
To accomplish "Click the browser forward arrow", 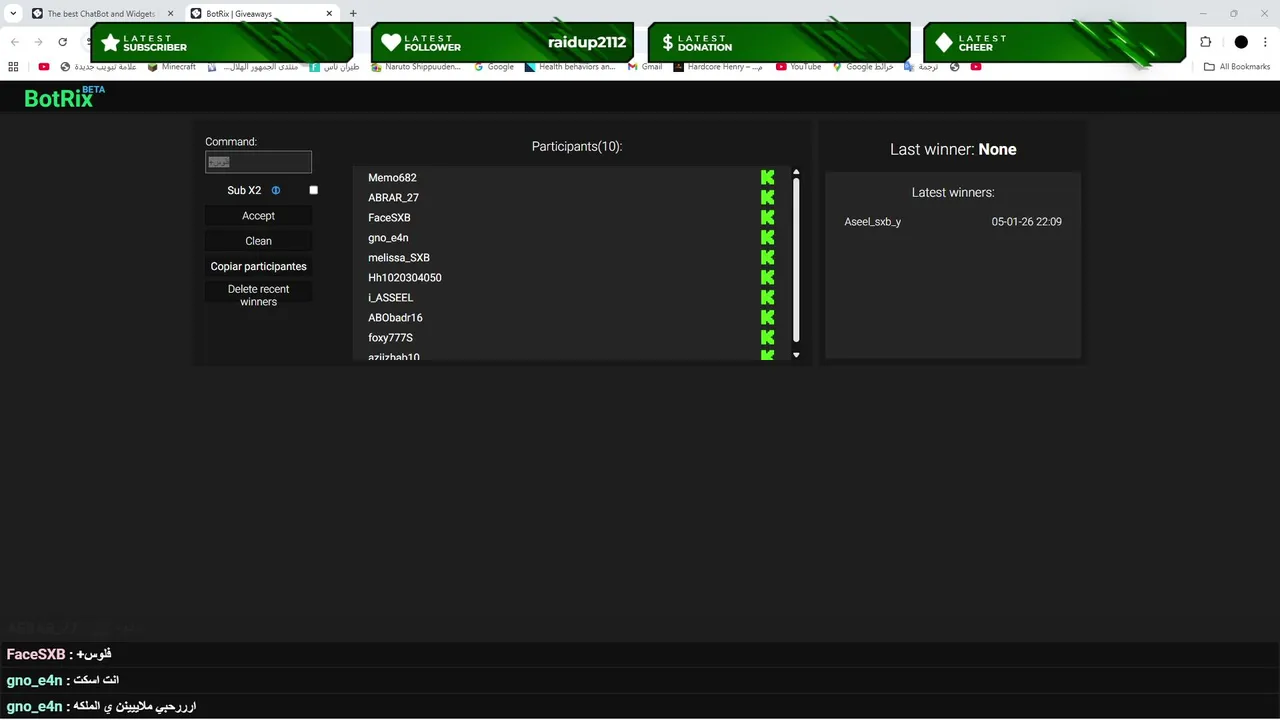I will click(x=38, y=42).
